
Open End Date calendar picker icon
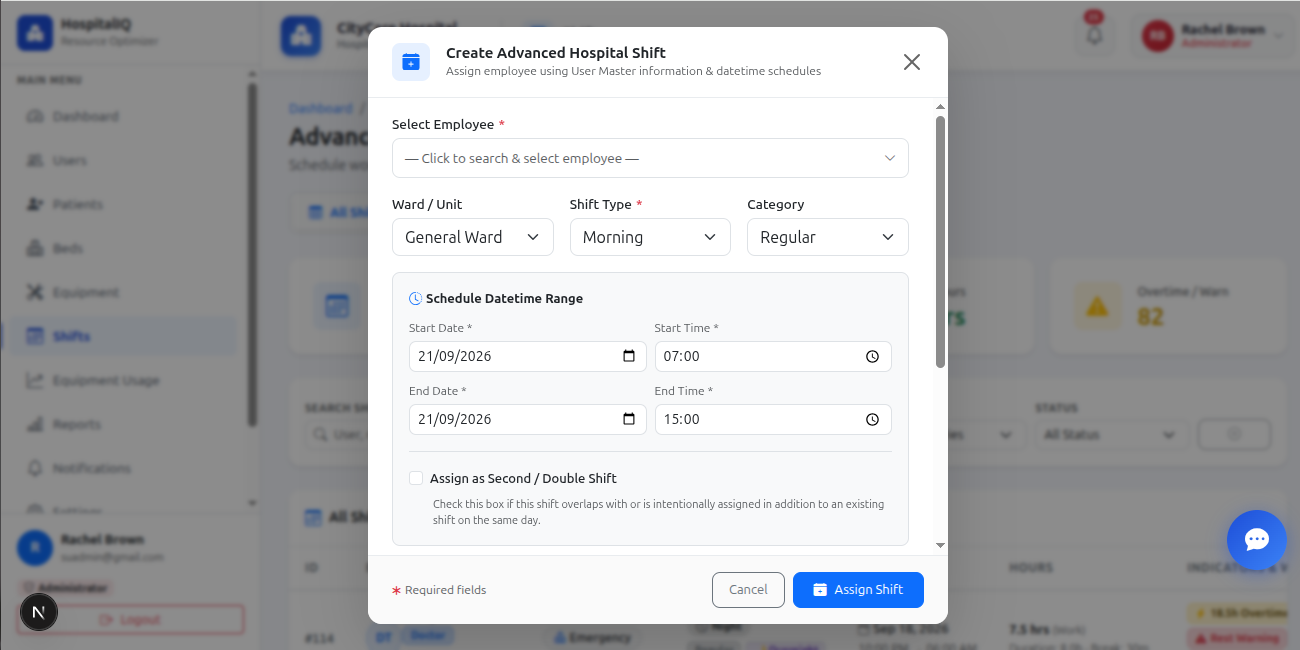[629, 419]
